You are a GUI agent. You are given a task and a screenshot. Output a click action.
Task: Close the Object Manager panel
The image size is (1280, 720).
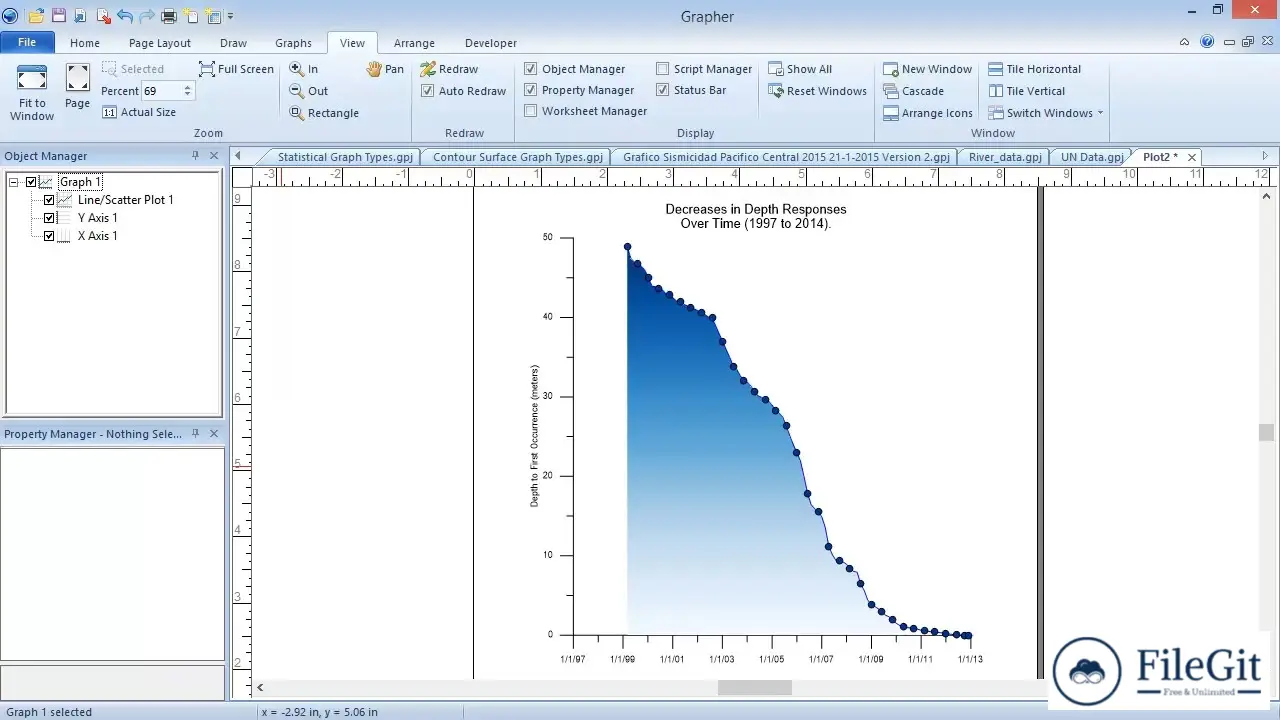214,156
